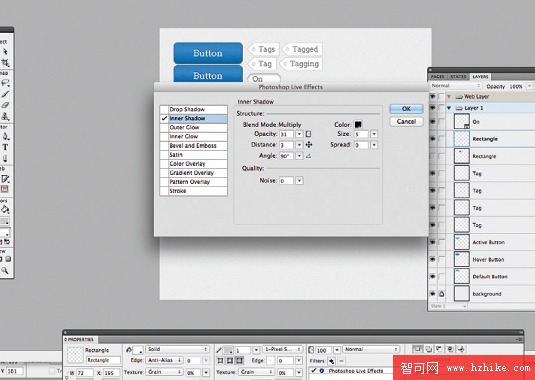Open the Properties panel options menu
The height and width of the screenshot is (380, 535).
click(x=519, y=339)
